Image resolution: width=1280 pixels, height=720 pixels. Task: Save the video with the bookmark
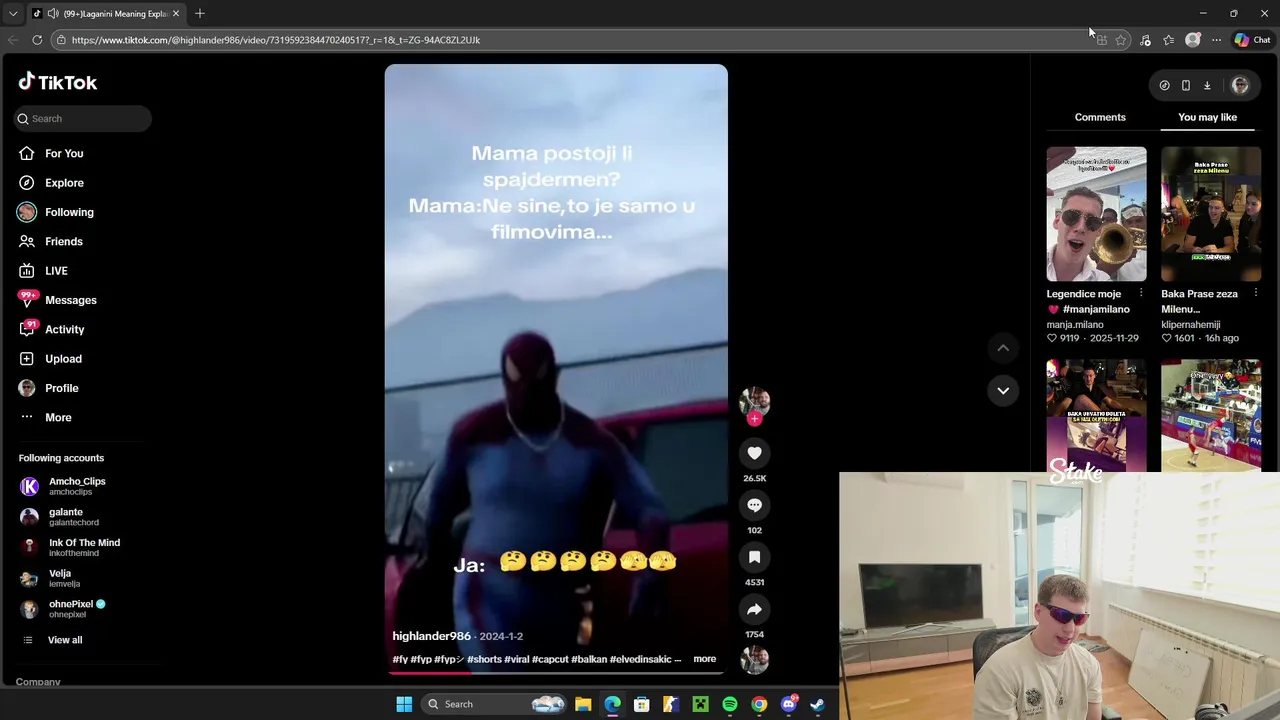point(754,557)
